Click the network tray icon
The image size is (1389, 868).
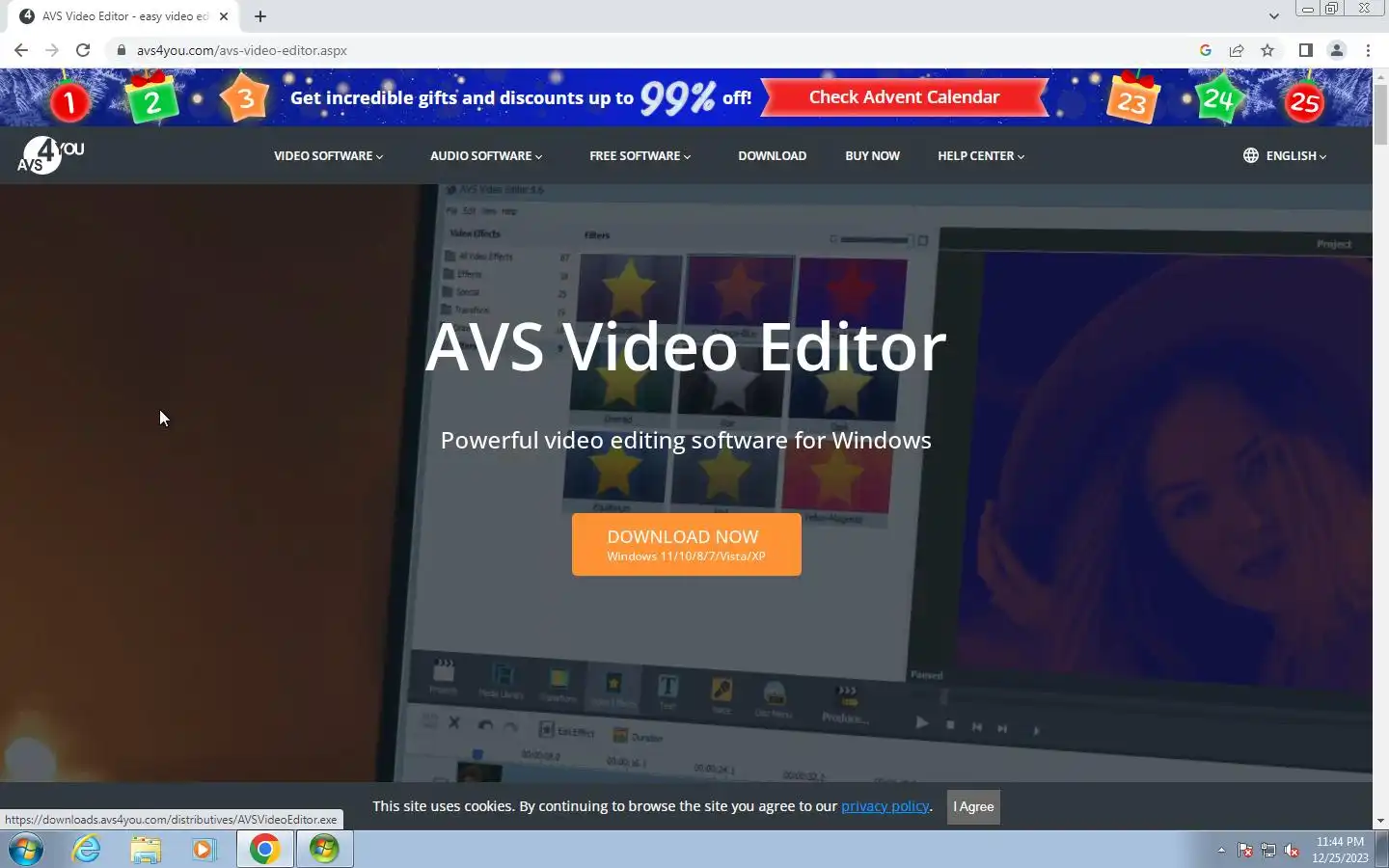pos(1268,851)
